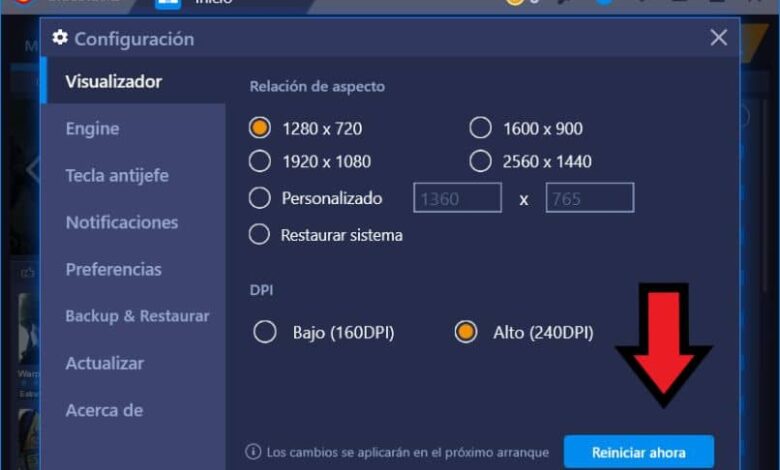
Task: Open the Preferencias section
Action: coord(113,269)
